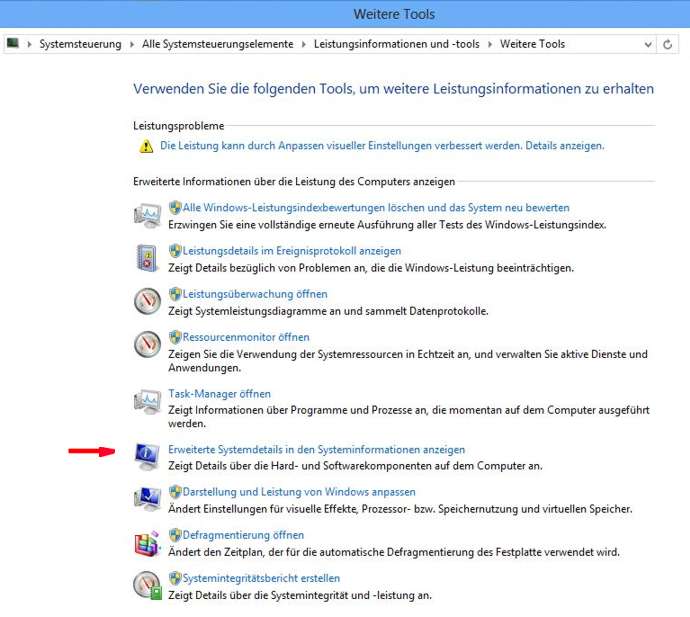Viewport: 690px width, 617px height.
Task: Click description Zeigen Sie die Verwendung der Systemressourcen
Action: (x=408, y=361)
